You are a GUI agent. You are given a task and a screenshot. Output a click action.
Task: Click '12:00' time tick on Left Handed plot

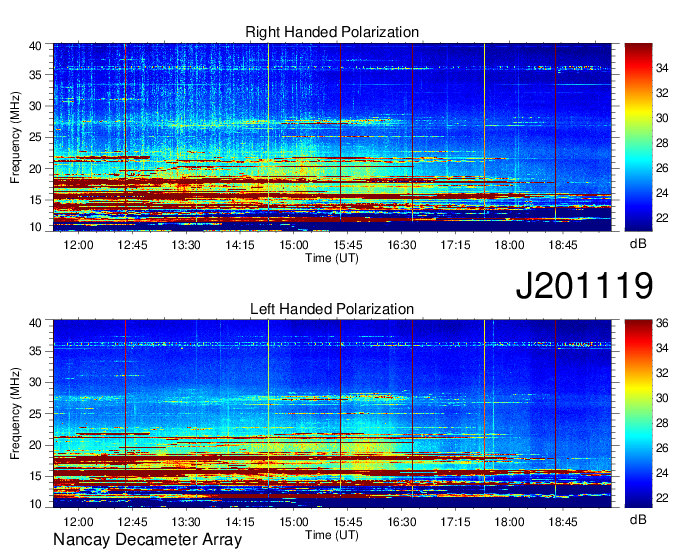click(x=78, y=521)
